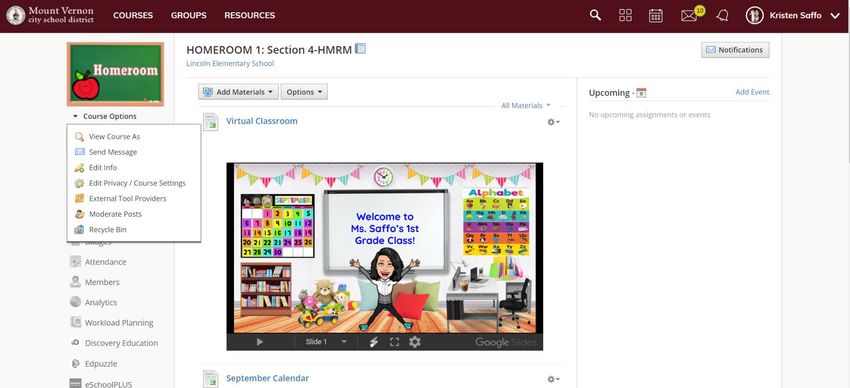Click the Add Event link
This screenshot has width=850, height=388.
(x=752, y=92)
